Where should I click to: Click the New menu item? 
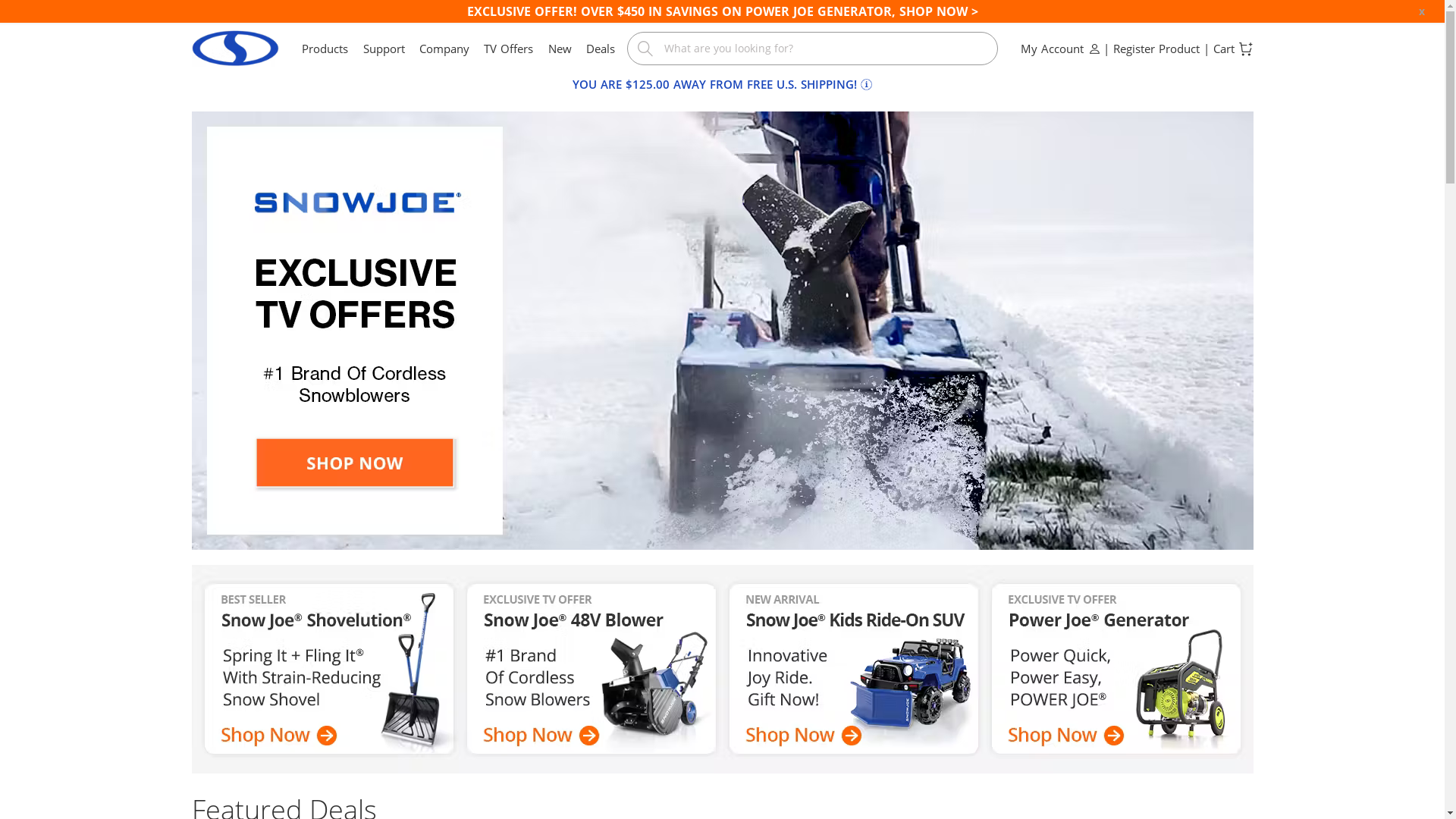(560, 49)
